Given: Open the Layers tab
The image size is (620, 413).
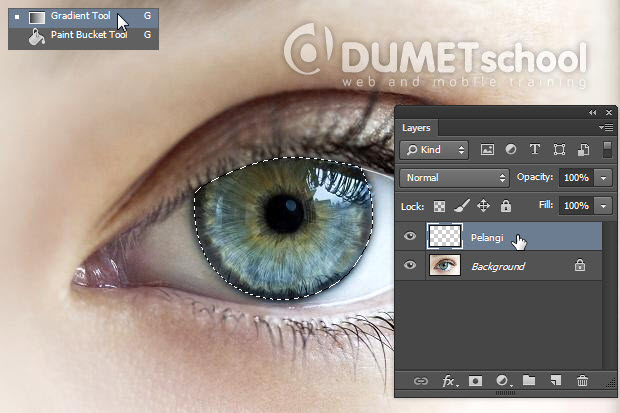Looking at the screenshot, I should coord(416,128).
